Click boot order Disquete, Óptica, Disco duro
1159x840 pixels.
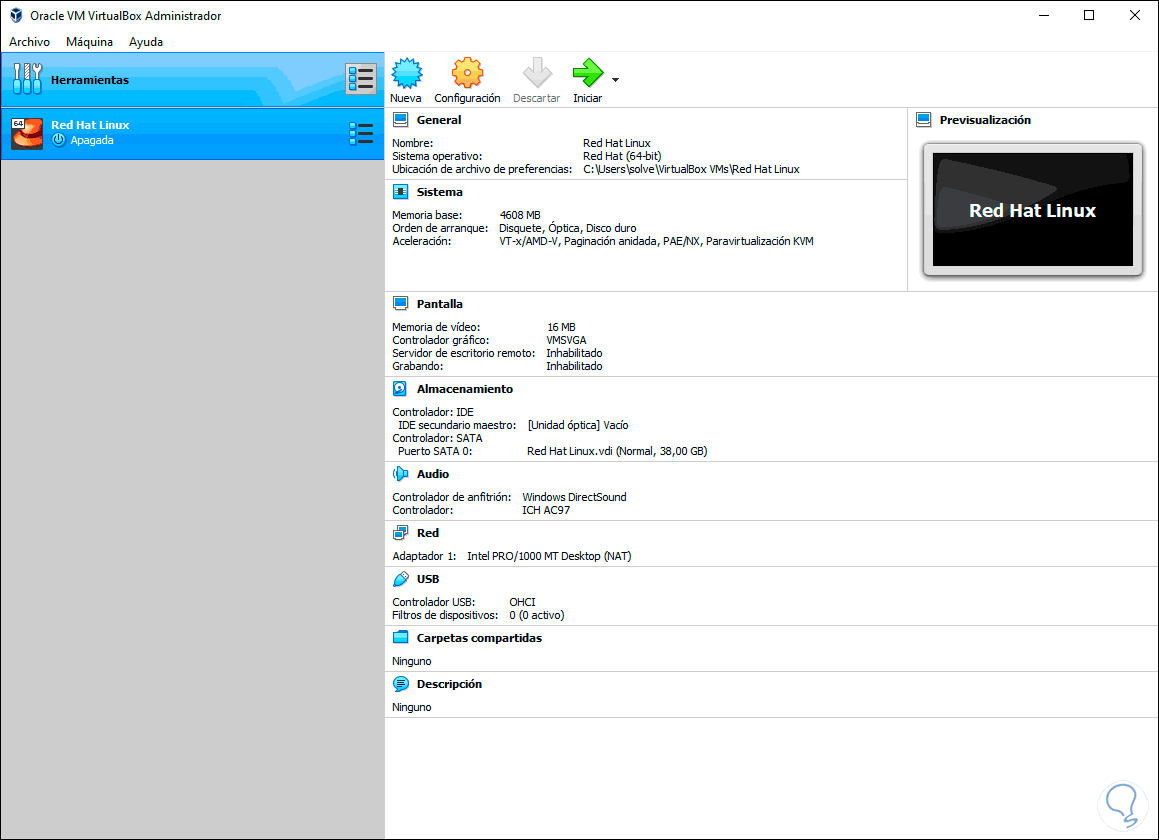click(568, 228)
